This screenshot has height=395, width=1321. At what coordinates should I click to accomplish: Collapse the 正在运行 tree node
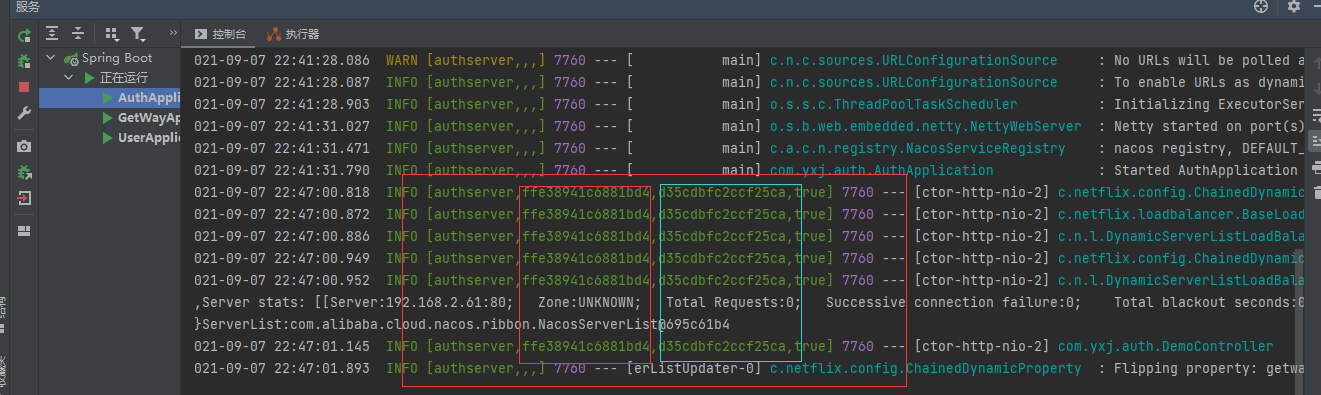tap(69, 78)
